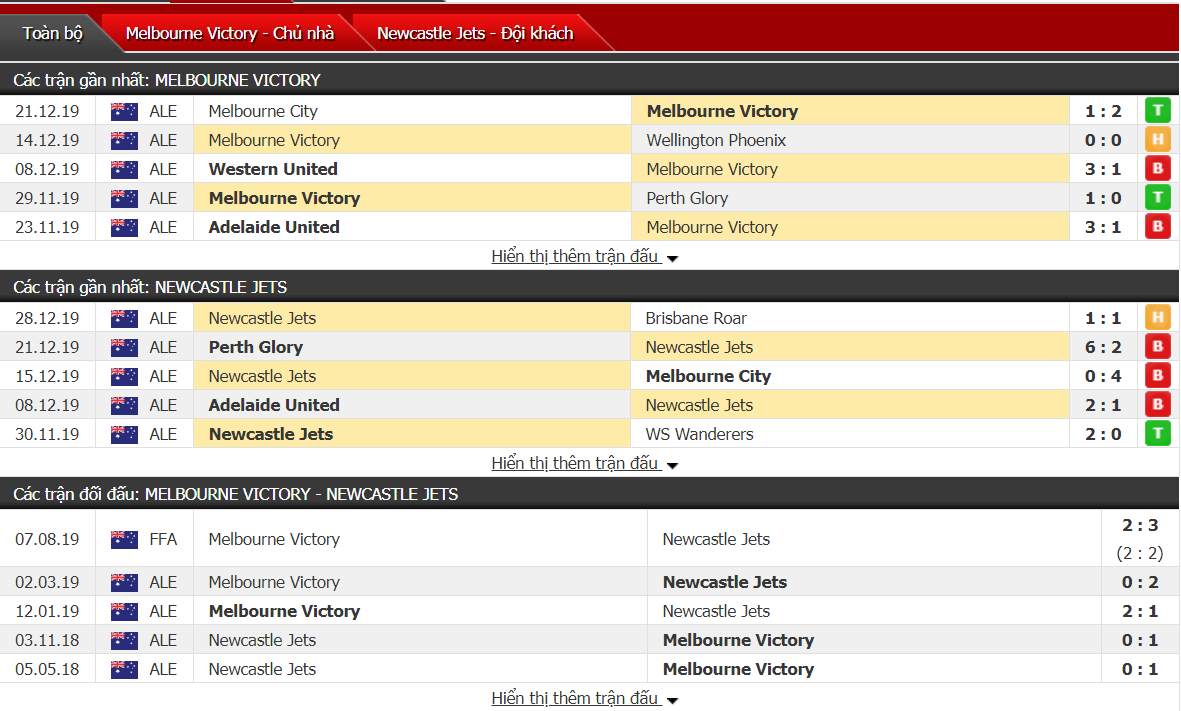Click red B badge for Perth Glory 6:2 result
The image size is (1181, 711).
(x=1158, y=346)
